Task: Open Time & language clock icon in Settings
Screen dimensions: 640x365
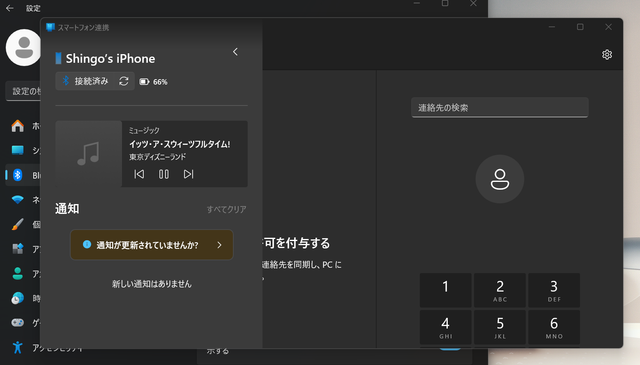Action: pos(18,298)
